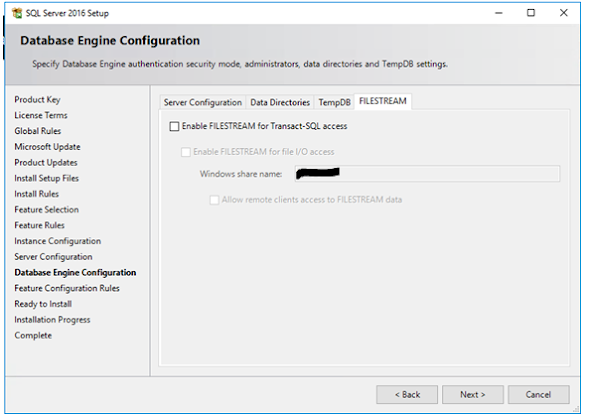Click the Database Engine Configuration page heading
Viewport: 590px width, 415px height.
pos(110,41)
